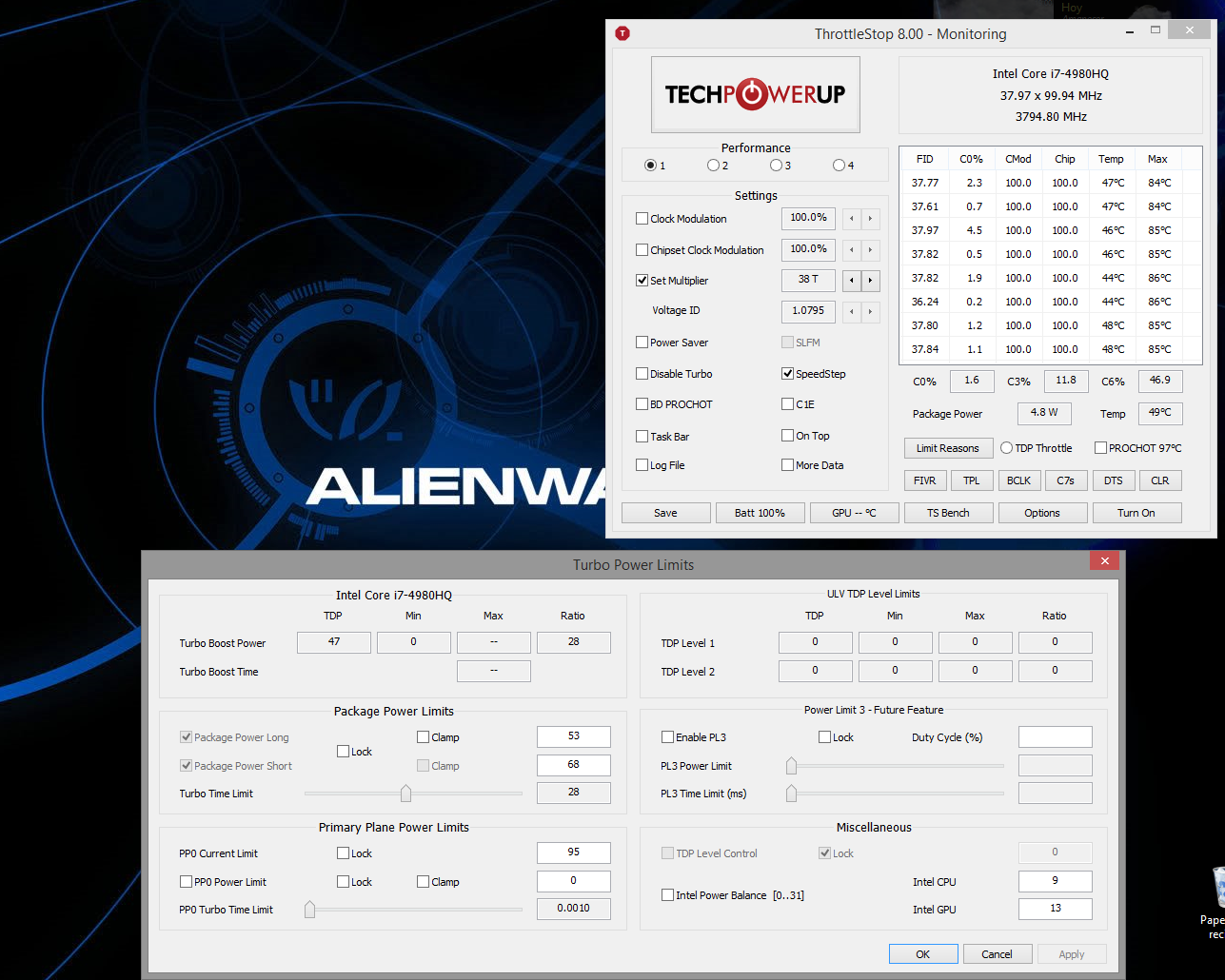Viewport: 1225px width, 980px height.
Task: Click Save in ThrottleStop
Action: tap(665, 513)
